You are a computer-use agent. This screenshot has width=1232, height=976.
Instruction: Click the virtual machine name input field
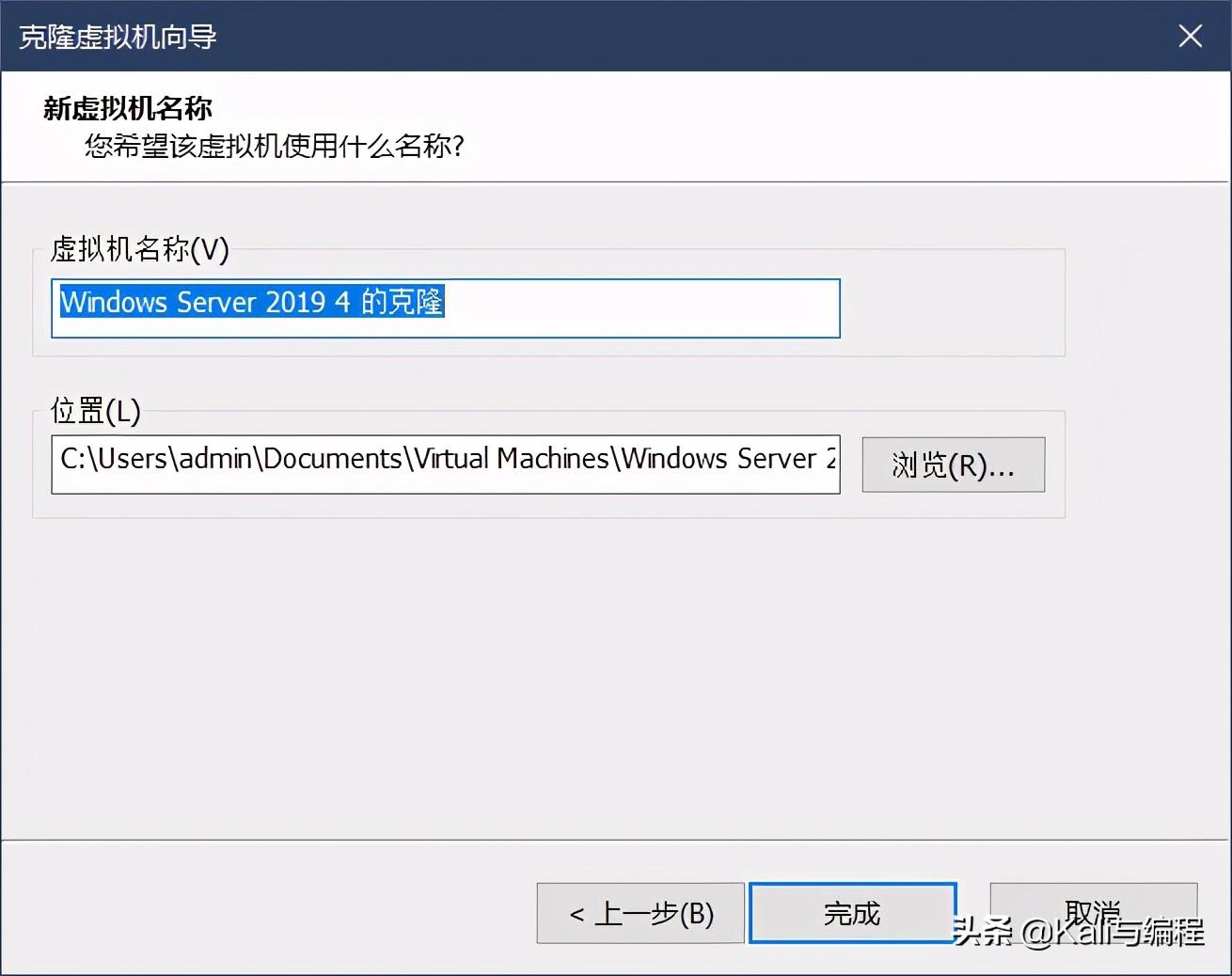coord(445,307)
